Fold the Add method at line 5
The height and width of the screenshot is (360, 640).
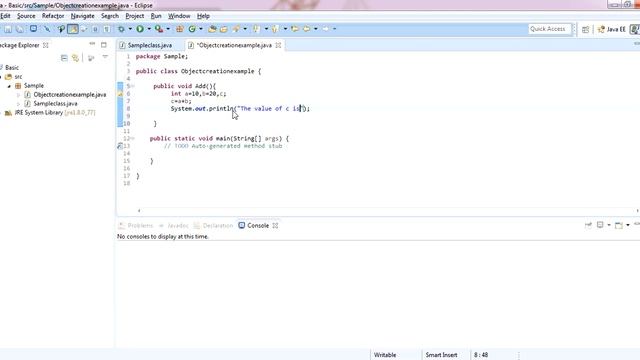[x=133, y=86]
